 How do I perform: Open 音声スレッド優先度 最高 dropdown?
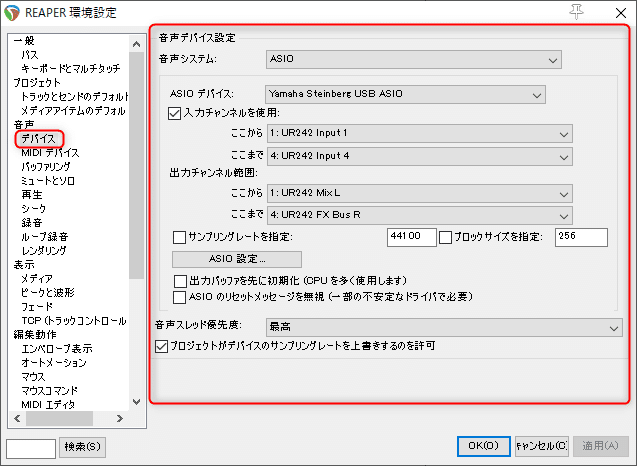[x=444, y=327]
